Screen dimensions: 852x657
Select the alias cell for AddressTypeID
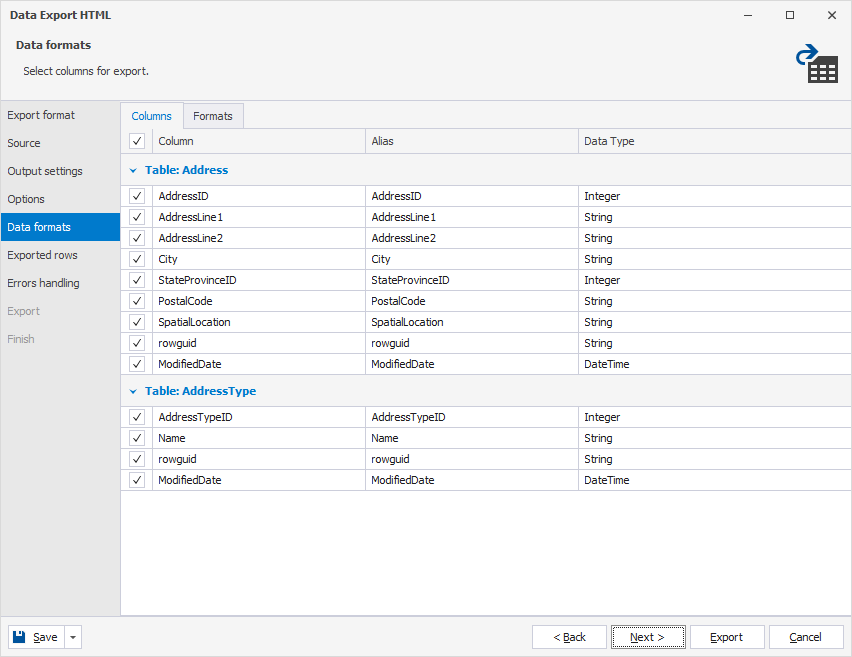(x=472, y=417)
